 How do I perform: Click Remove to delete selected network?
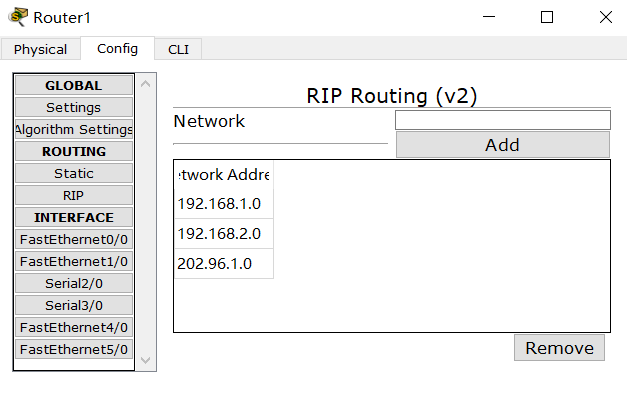[x=559, y=348]
